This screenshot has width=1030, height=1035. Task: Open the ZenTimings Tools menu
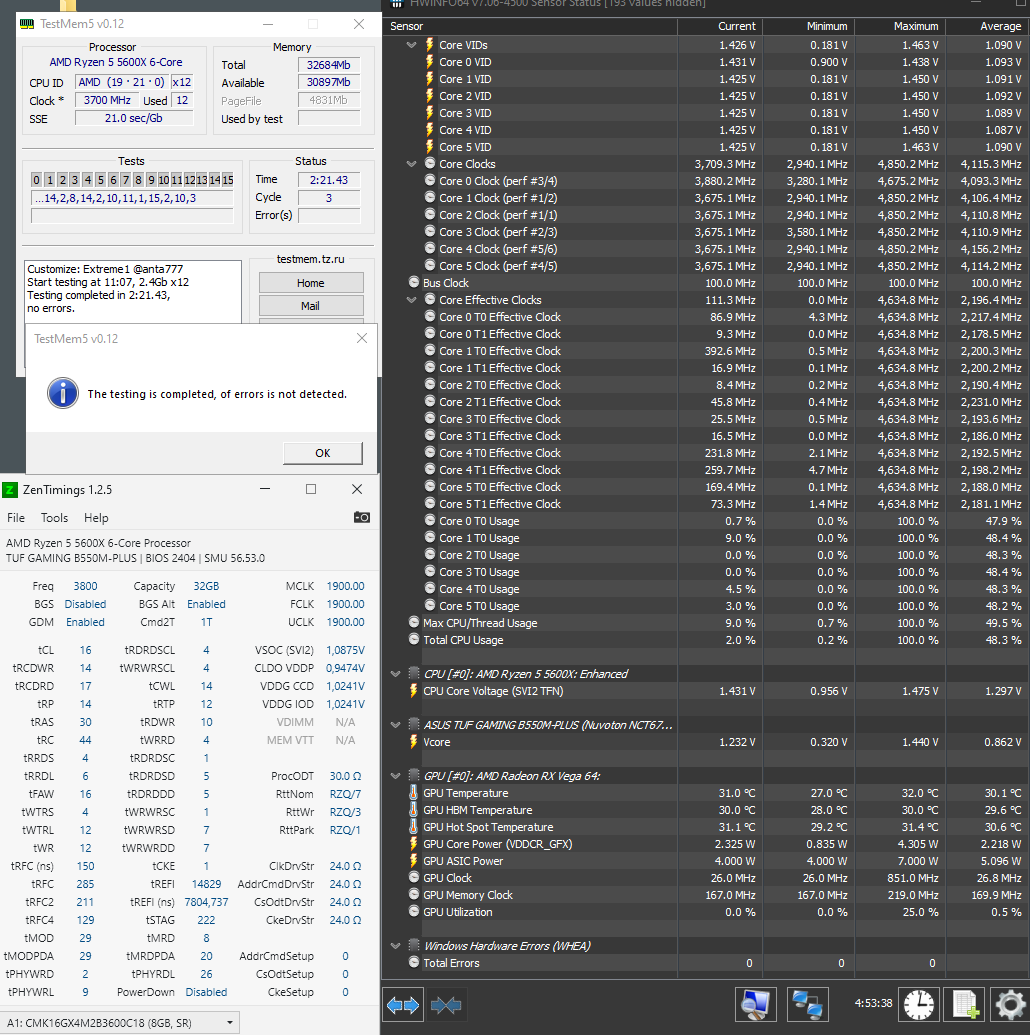pos(54,518)
